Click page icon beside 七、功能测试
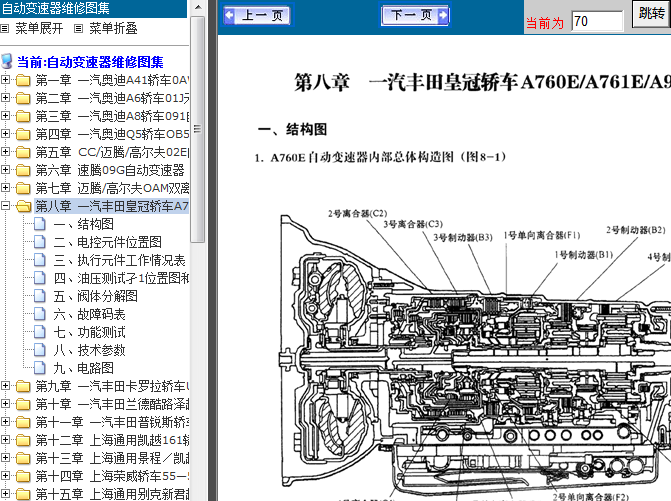This screenshot has width=671, height=501. tap(40, 332)
